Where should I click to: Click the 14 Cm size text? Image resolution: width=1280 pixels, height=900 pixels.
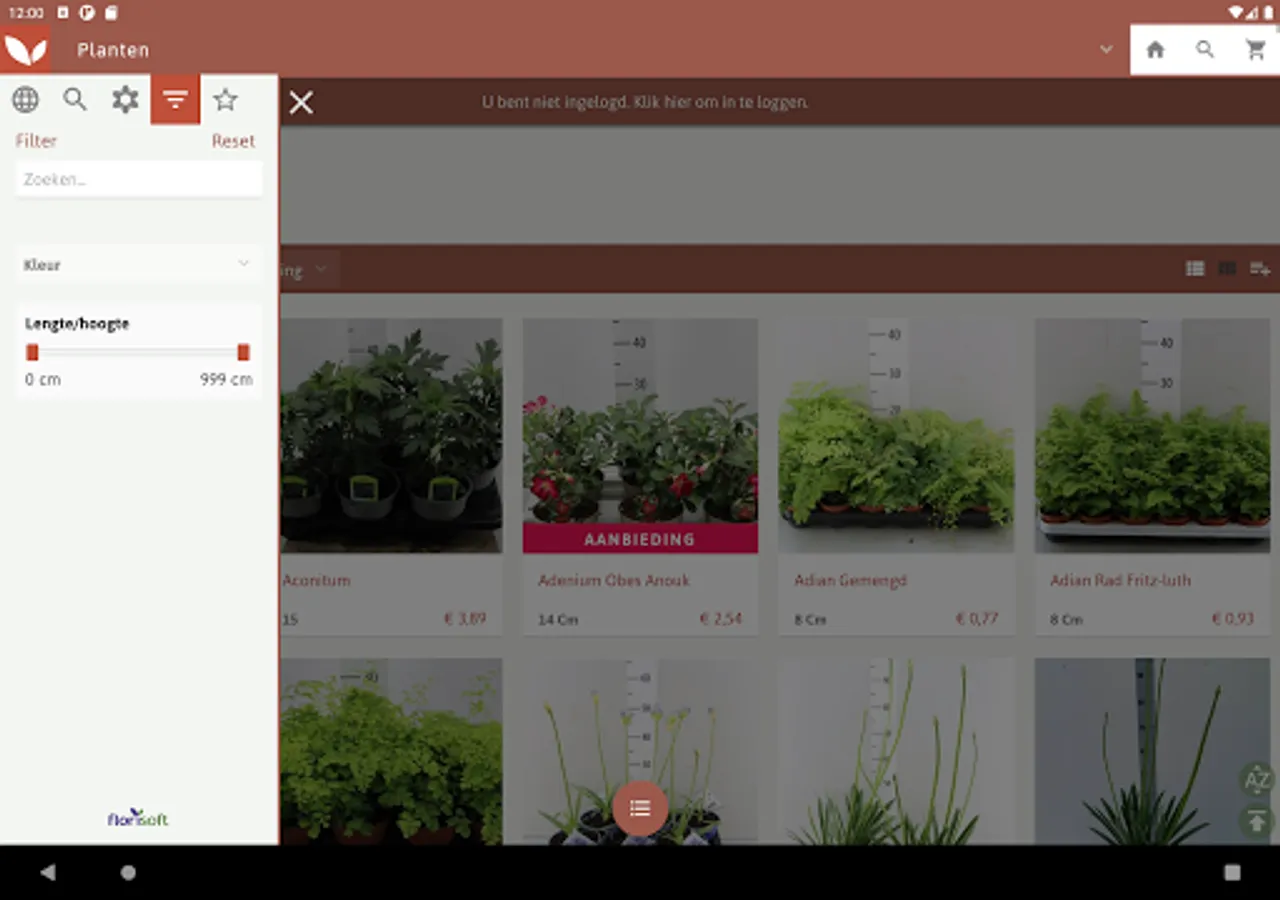pos(558,619)
